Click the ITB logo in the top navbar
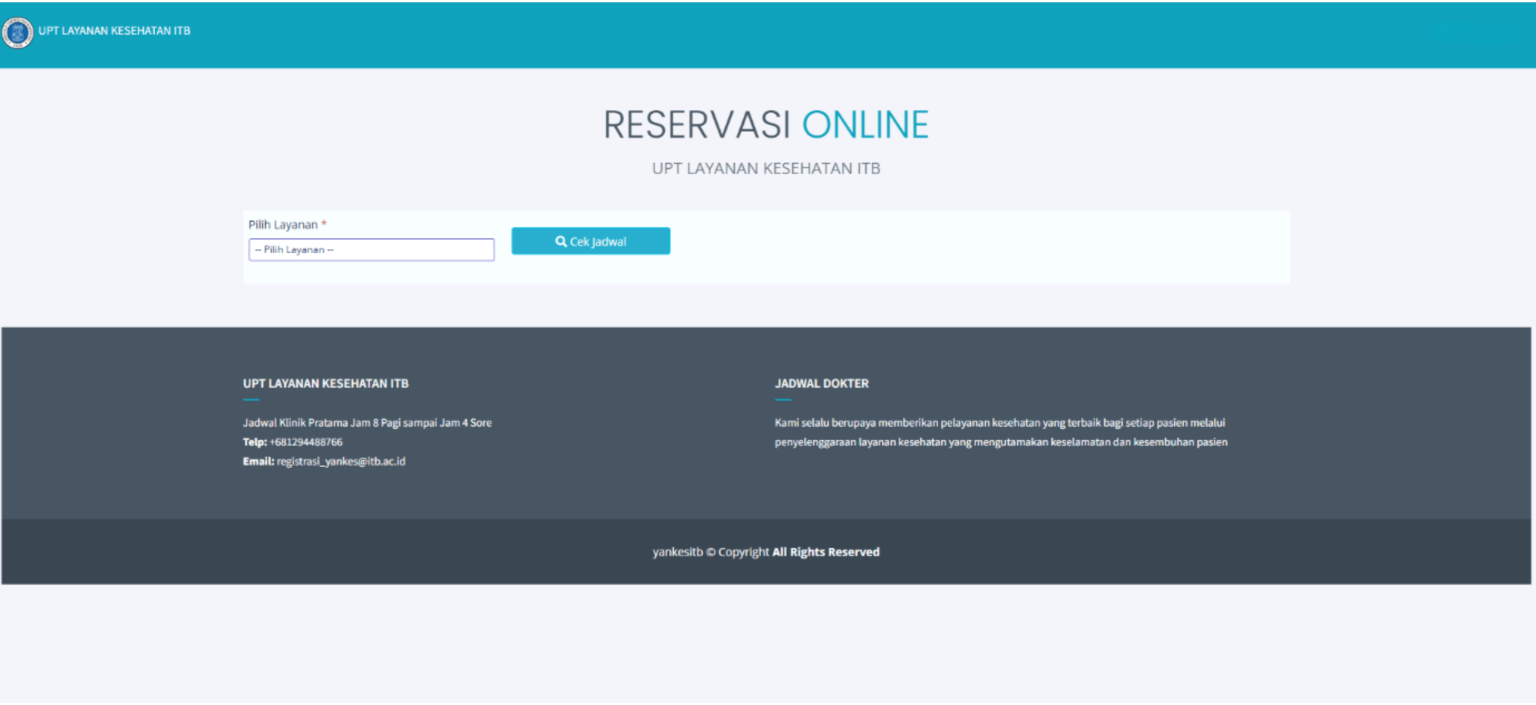 coord(18,31)
